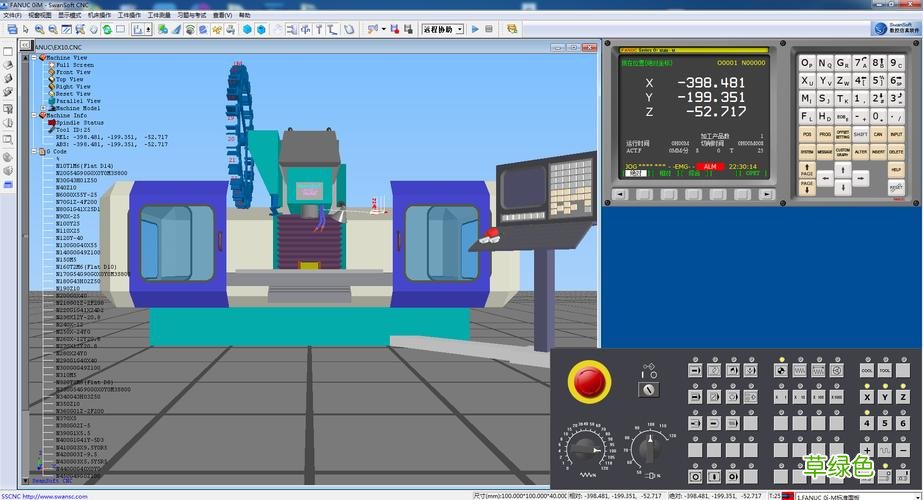The width and height of the screenshot is (923, 500).
Task: Click the 绝对 softkey on the CNC screen
Action: [x=634, y=173]
